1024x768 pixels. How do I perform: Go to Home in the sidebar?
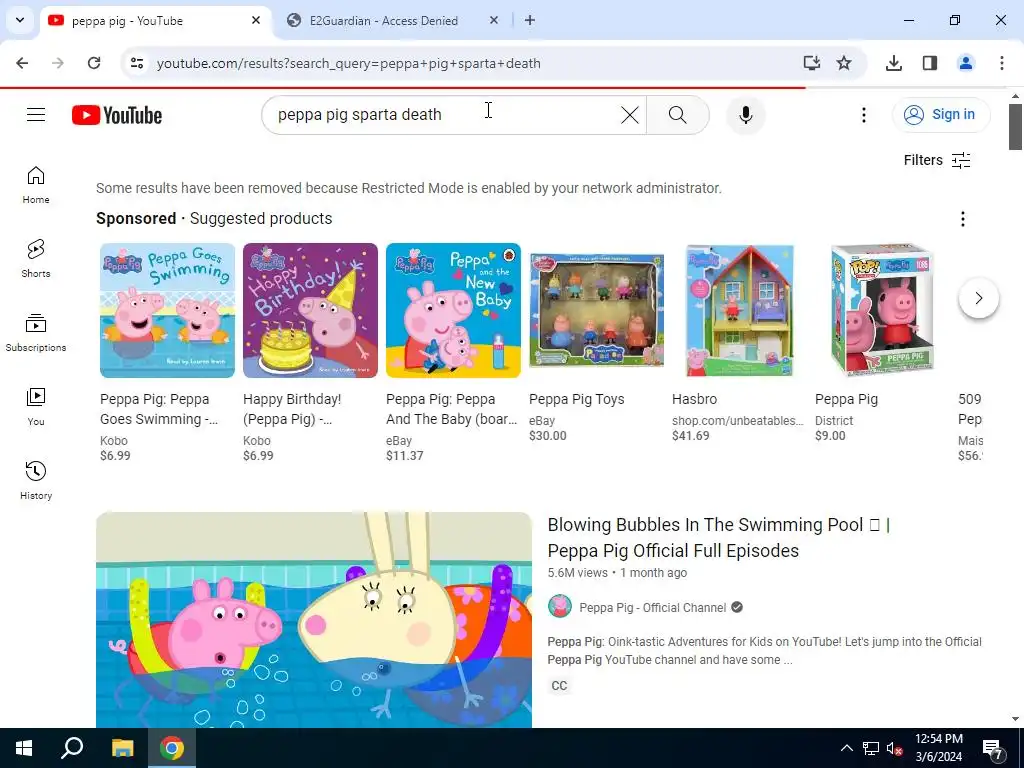tap(36, 185)
